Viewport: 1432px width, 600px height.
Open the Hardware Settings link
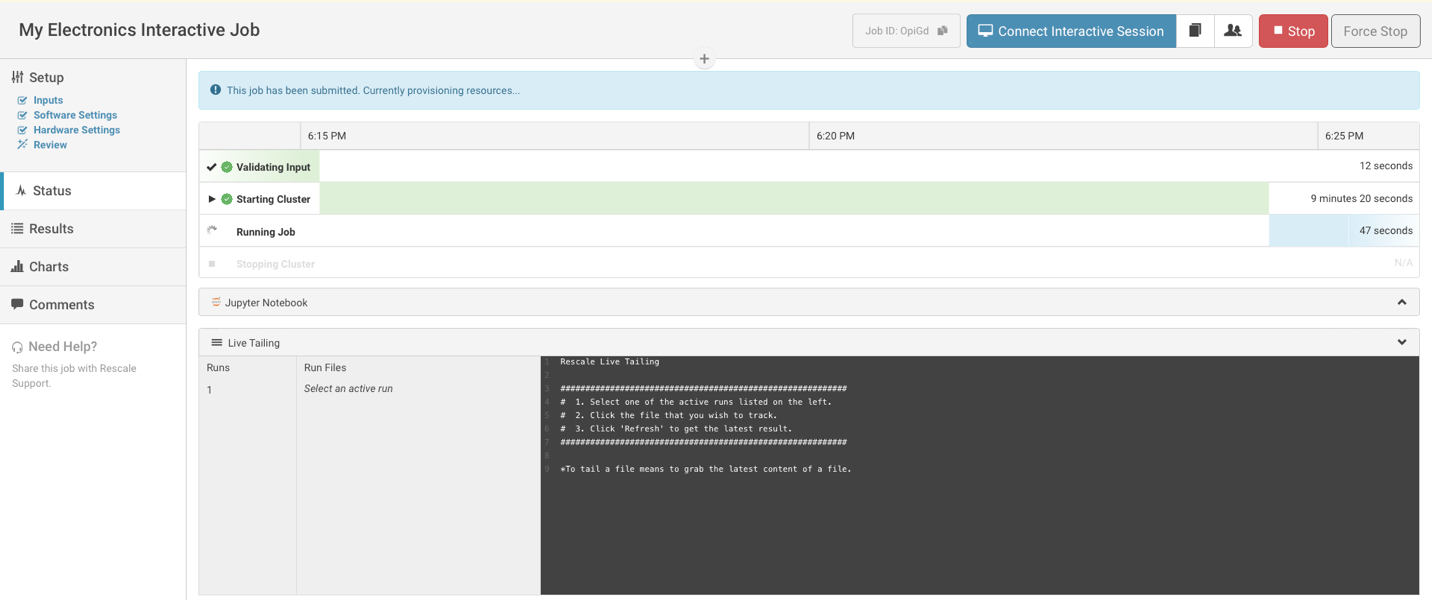76,130
